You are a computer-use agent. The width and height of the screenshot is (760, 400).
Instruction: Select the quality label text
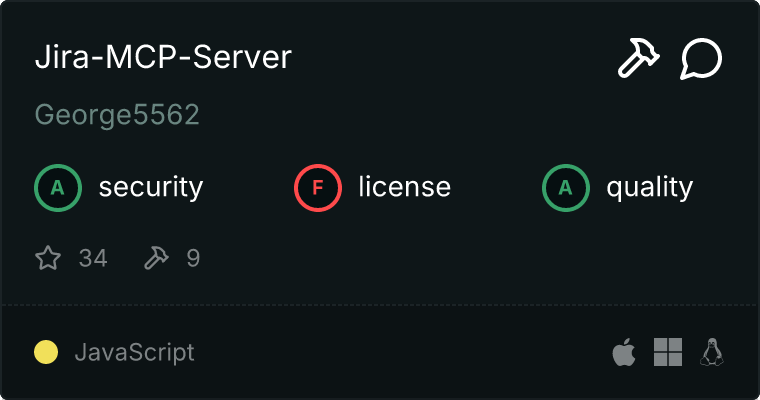[x=649, y=187]
